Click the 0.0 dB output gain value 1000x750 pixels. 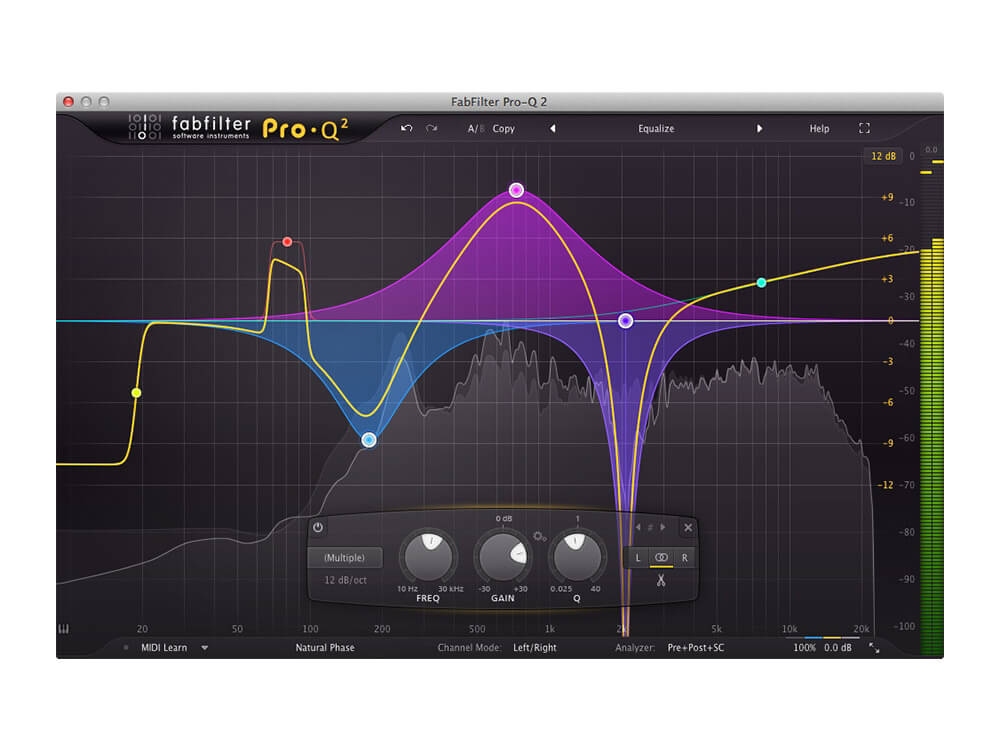click(x=837, y=647)
